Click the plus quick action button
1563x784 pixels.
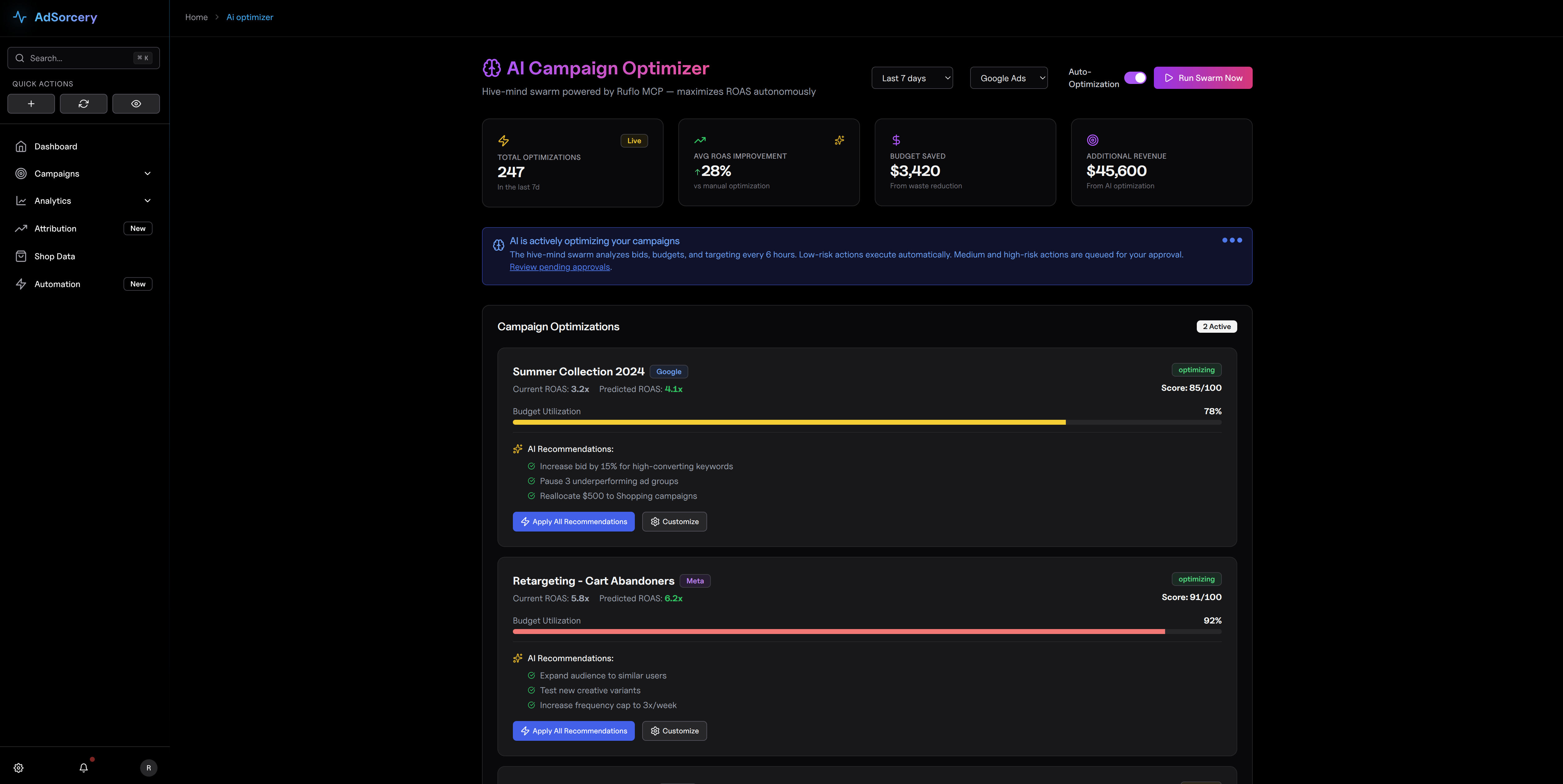point(31,104)
